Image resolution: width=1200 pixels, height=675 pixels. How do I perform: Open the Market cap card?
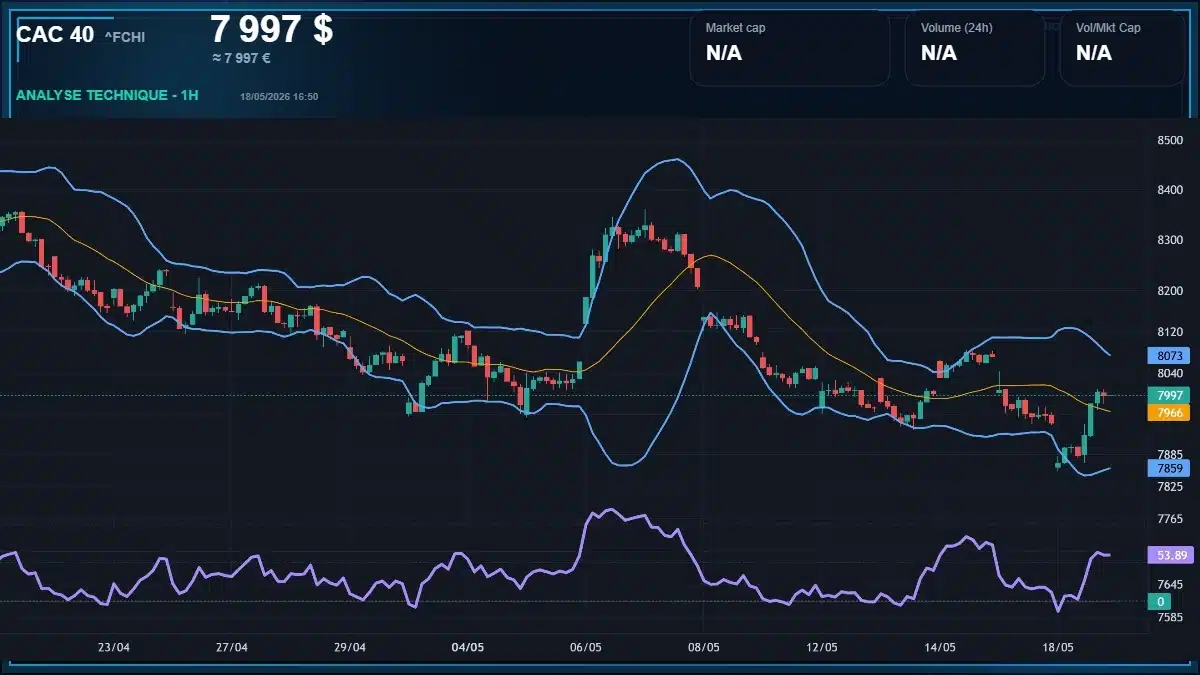(x=790, y=48)
